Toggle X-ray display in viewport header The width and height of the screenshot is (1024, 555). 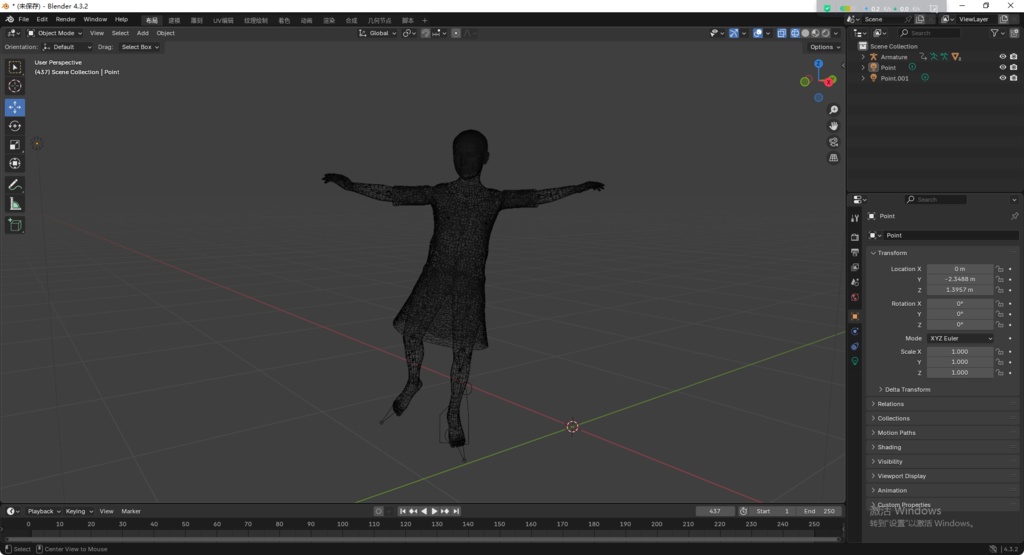(782, 33)
